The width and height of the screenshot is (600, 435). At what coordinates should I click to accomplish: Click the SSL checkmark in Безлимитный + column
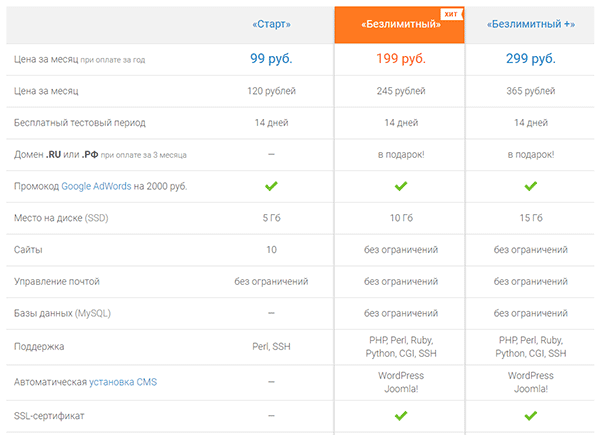(x=531, y=415)
